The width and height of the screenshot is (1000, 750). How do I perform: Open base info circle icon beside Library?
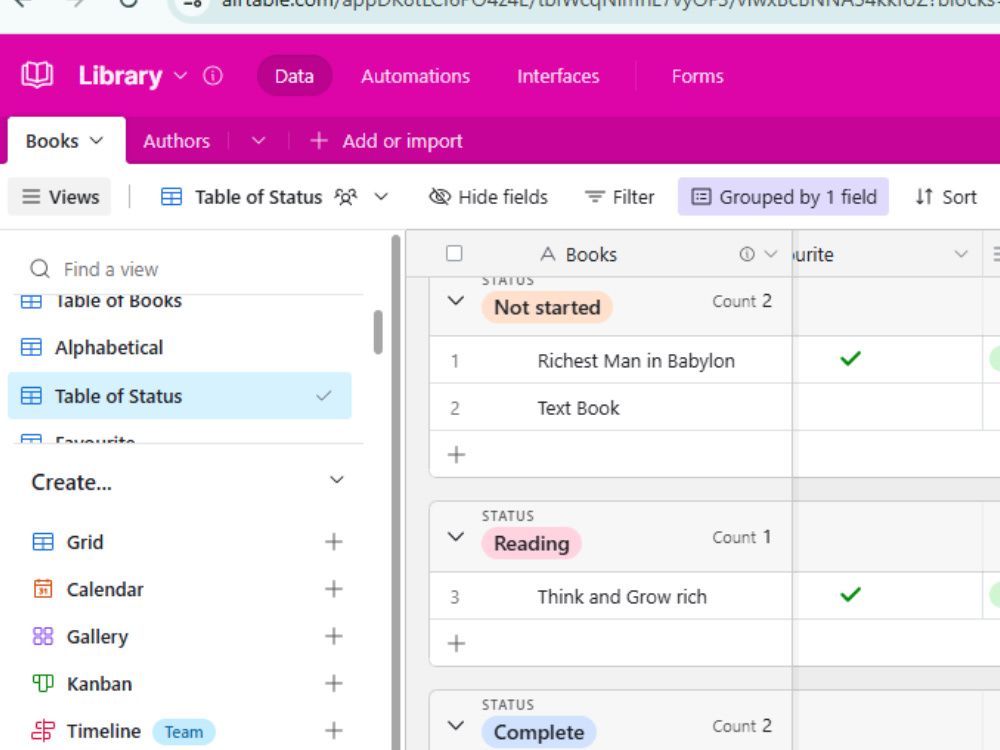[212, 76]
